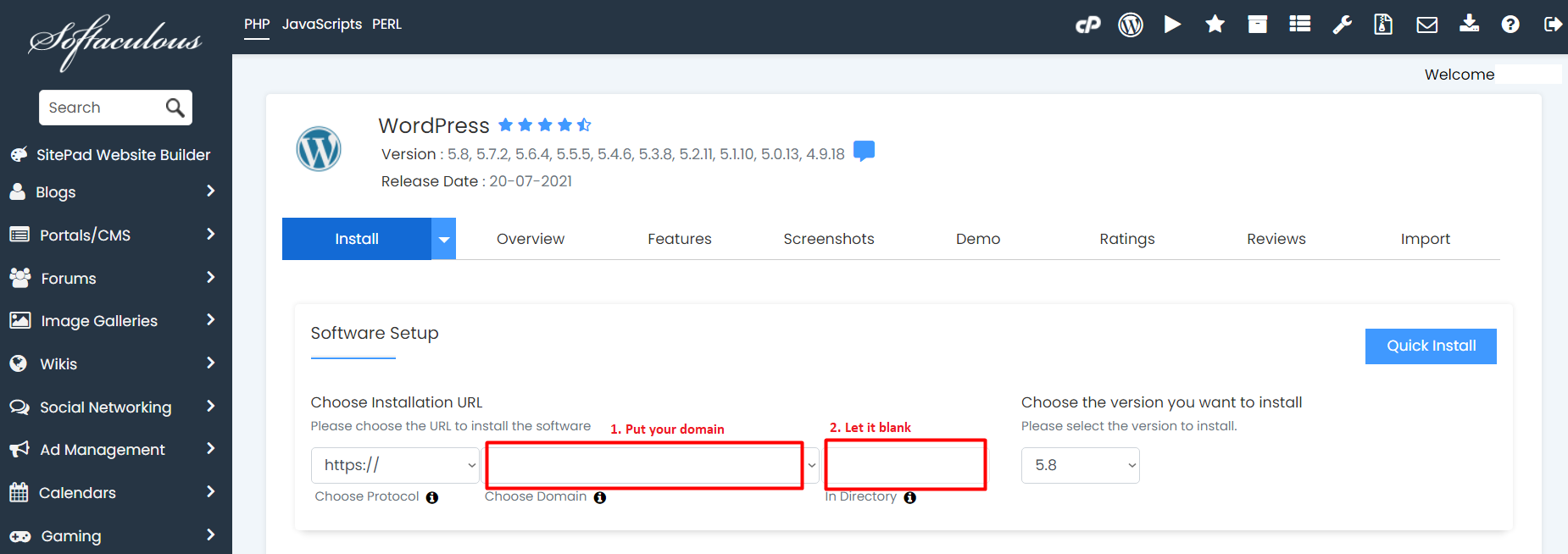Switch to the Screenshots tab
This screenshot has width=1568, height=554.
point(828,239)
